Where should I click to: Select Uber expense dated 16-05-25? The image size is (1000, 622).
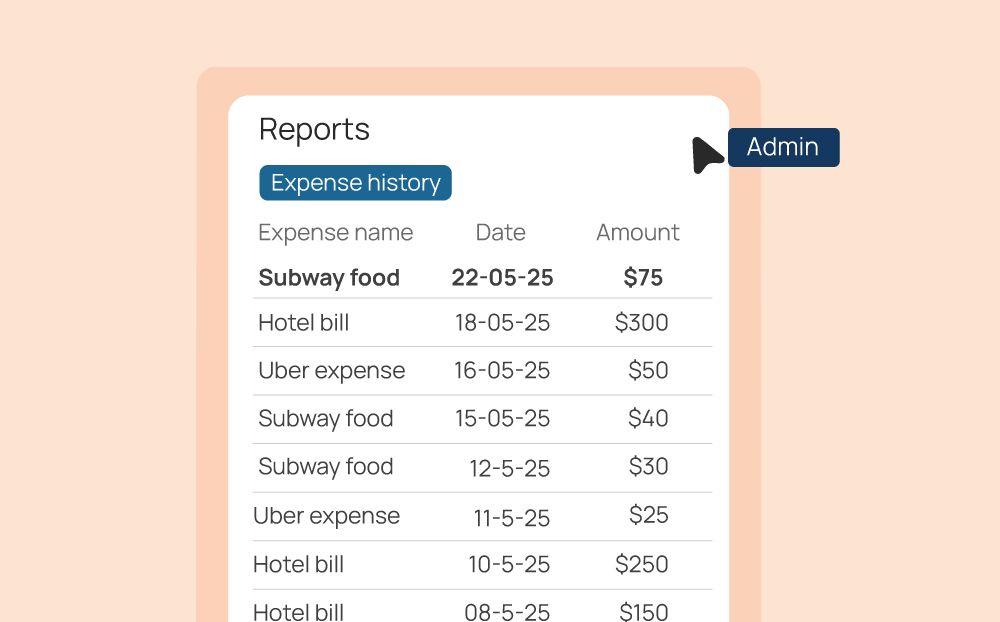(x=482, y=371)
